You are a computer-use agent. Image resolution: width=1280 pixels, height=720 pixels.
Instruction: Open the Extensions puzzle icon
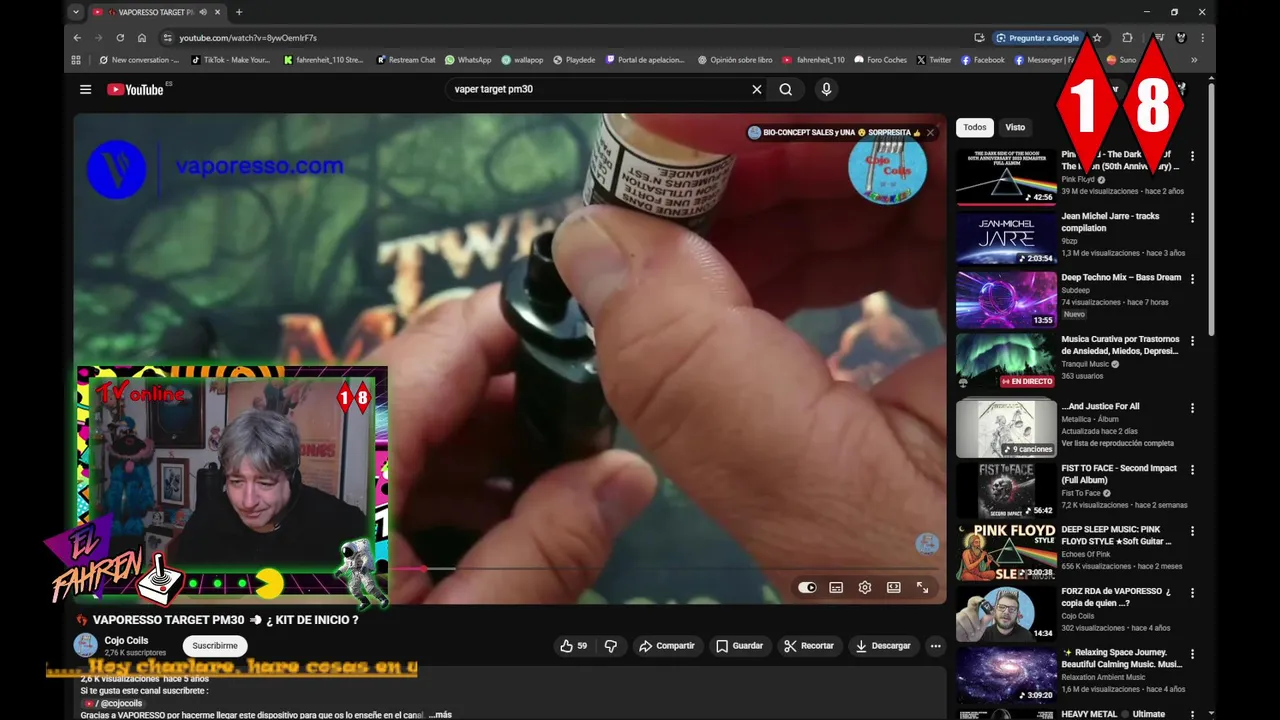(1127, 38)
